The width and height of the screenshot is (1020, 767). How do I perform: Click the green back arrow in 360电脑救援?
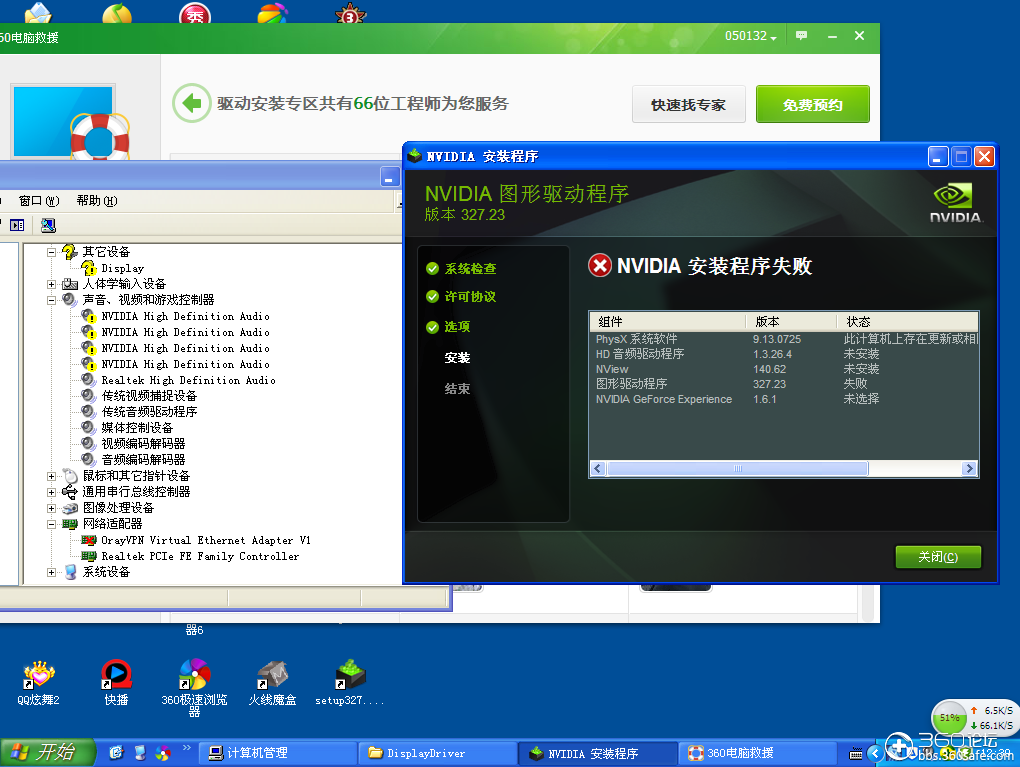[192, 103]
